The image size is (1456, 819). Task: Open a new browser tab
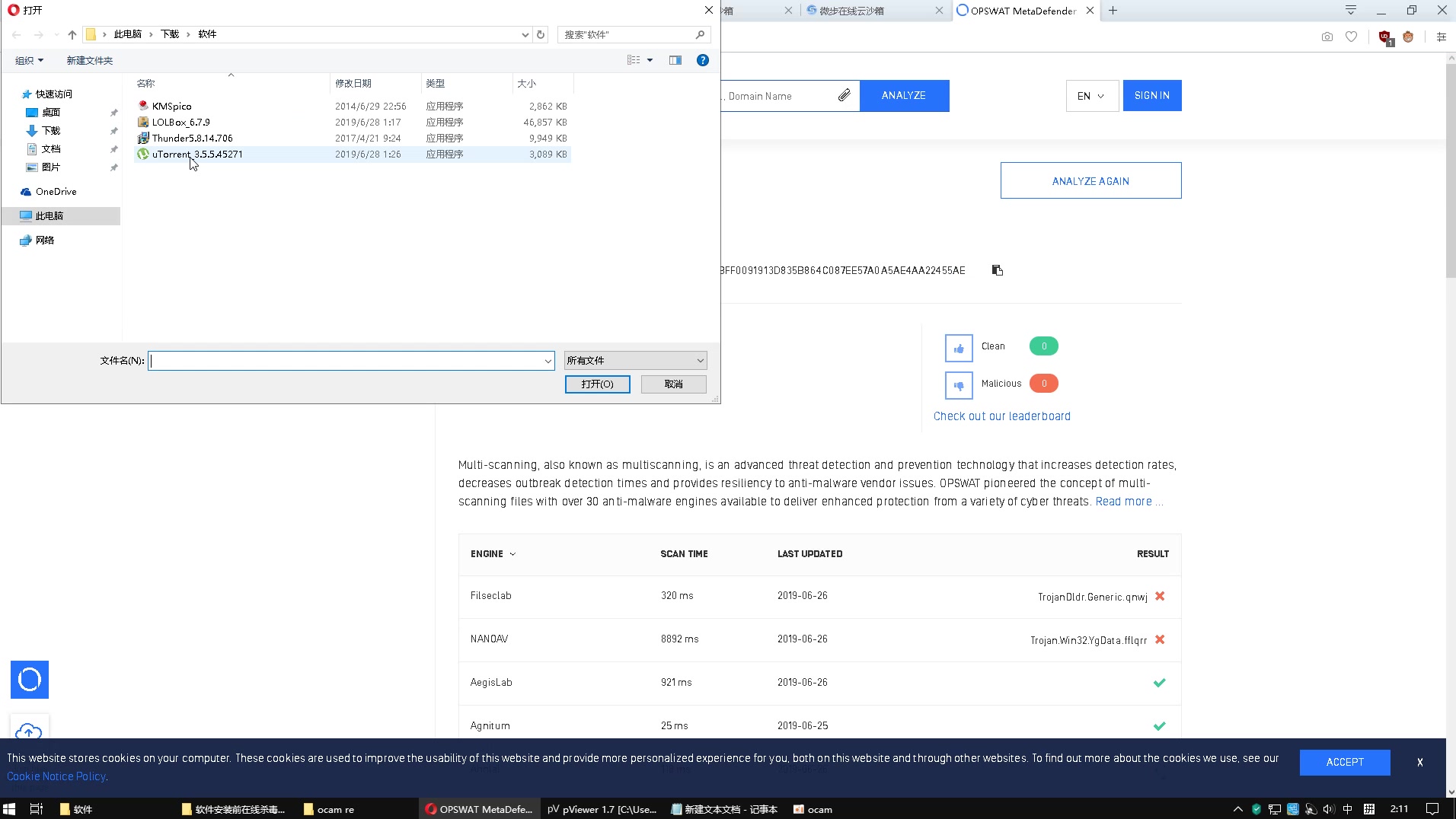[x=1113, y=11]
